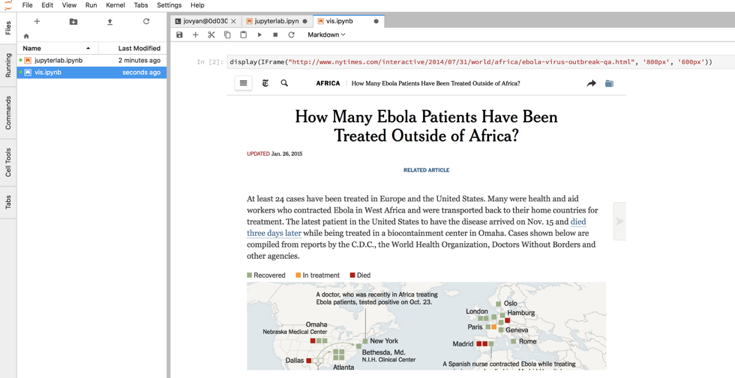
Task: Copy the selected cell with the copy icon
Action: pos(227,35)
